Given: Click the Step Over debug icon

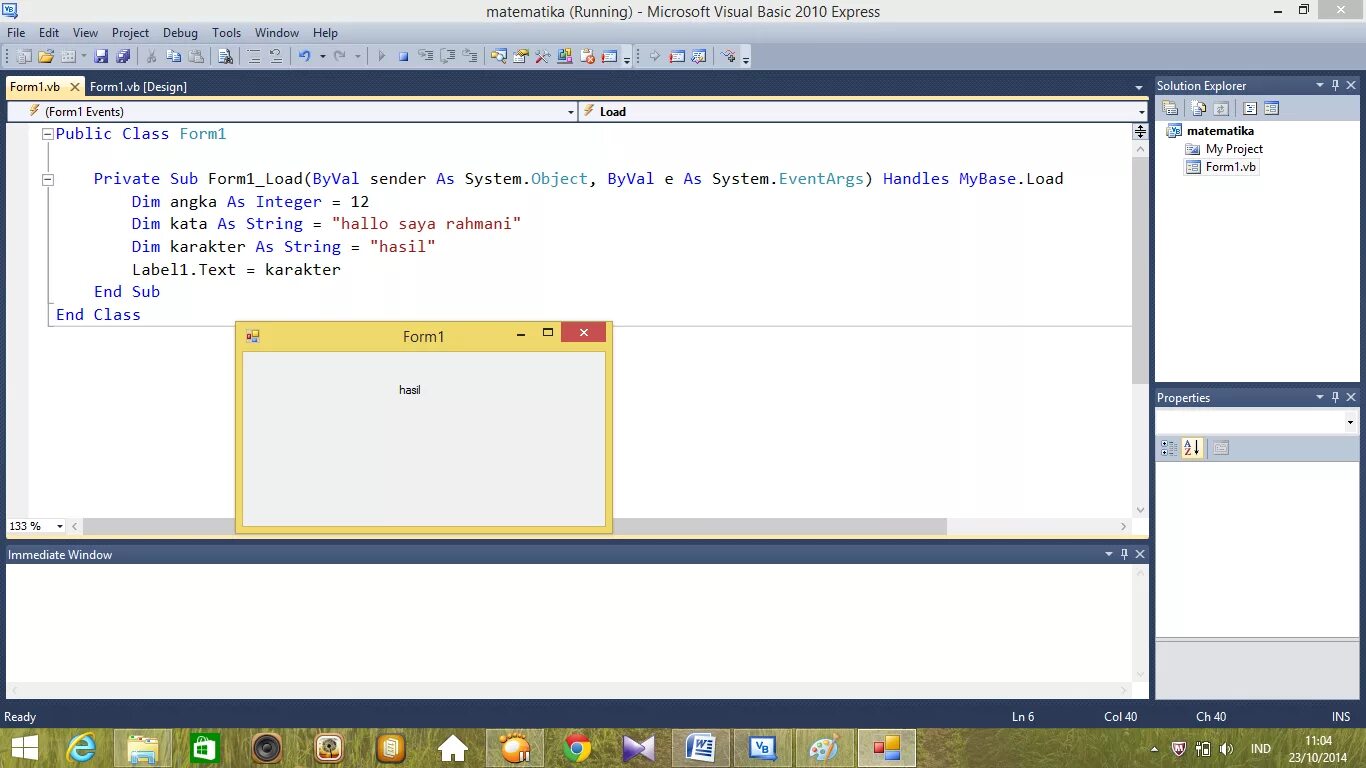Looking at the screenshot, I should (448, 56).
